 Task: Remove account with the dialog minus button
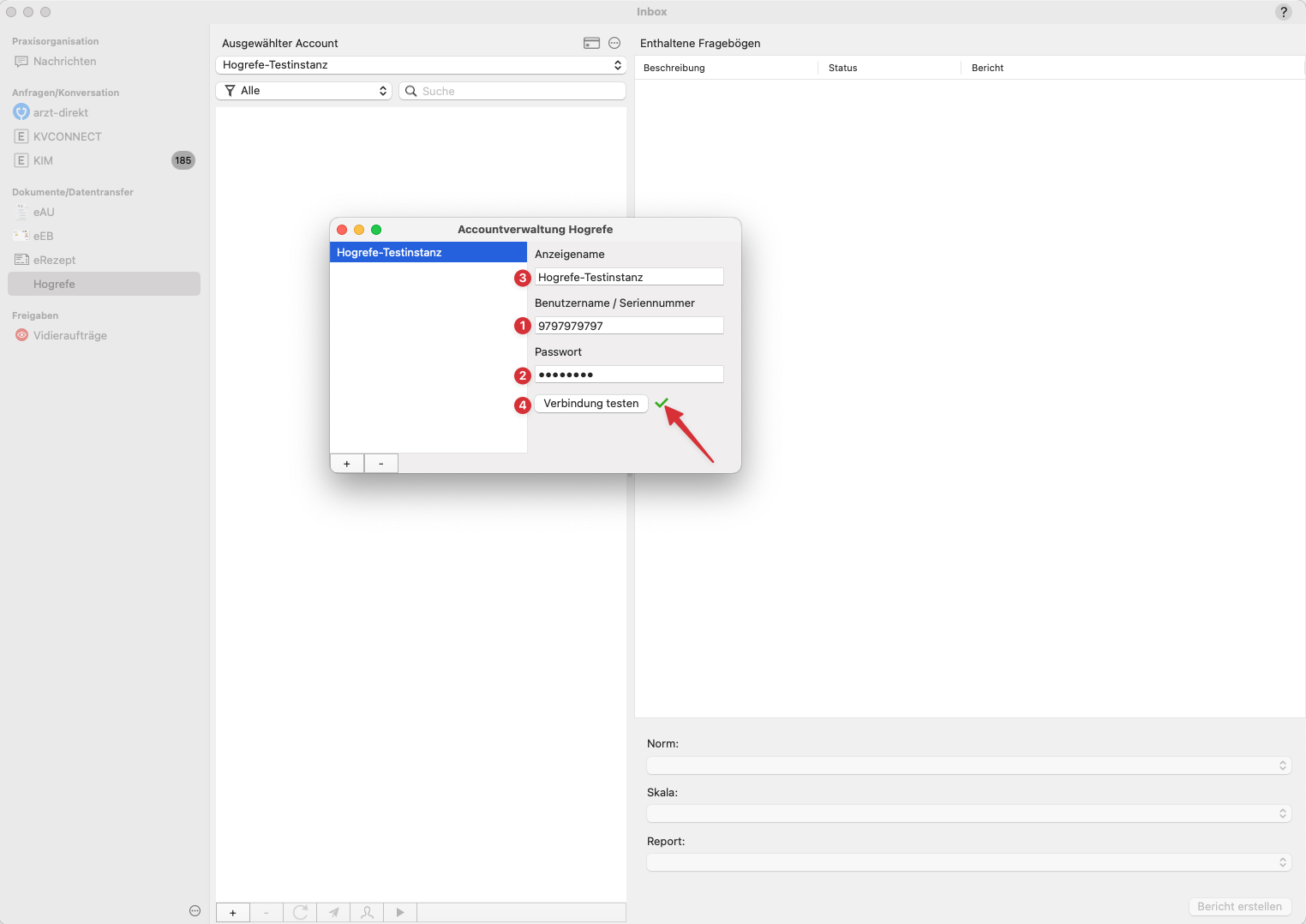pos(381,464)
